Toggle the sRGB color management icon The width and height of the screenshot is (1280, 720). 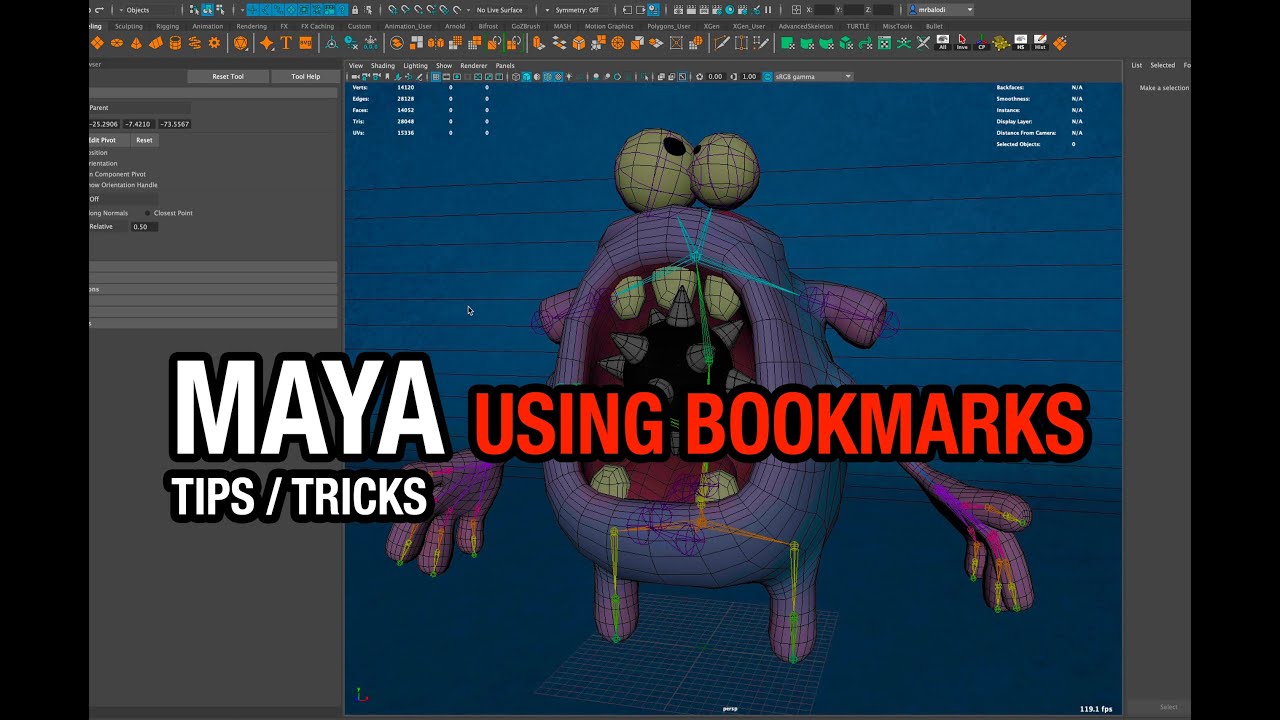click(767, 76)
